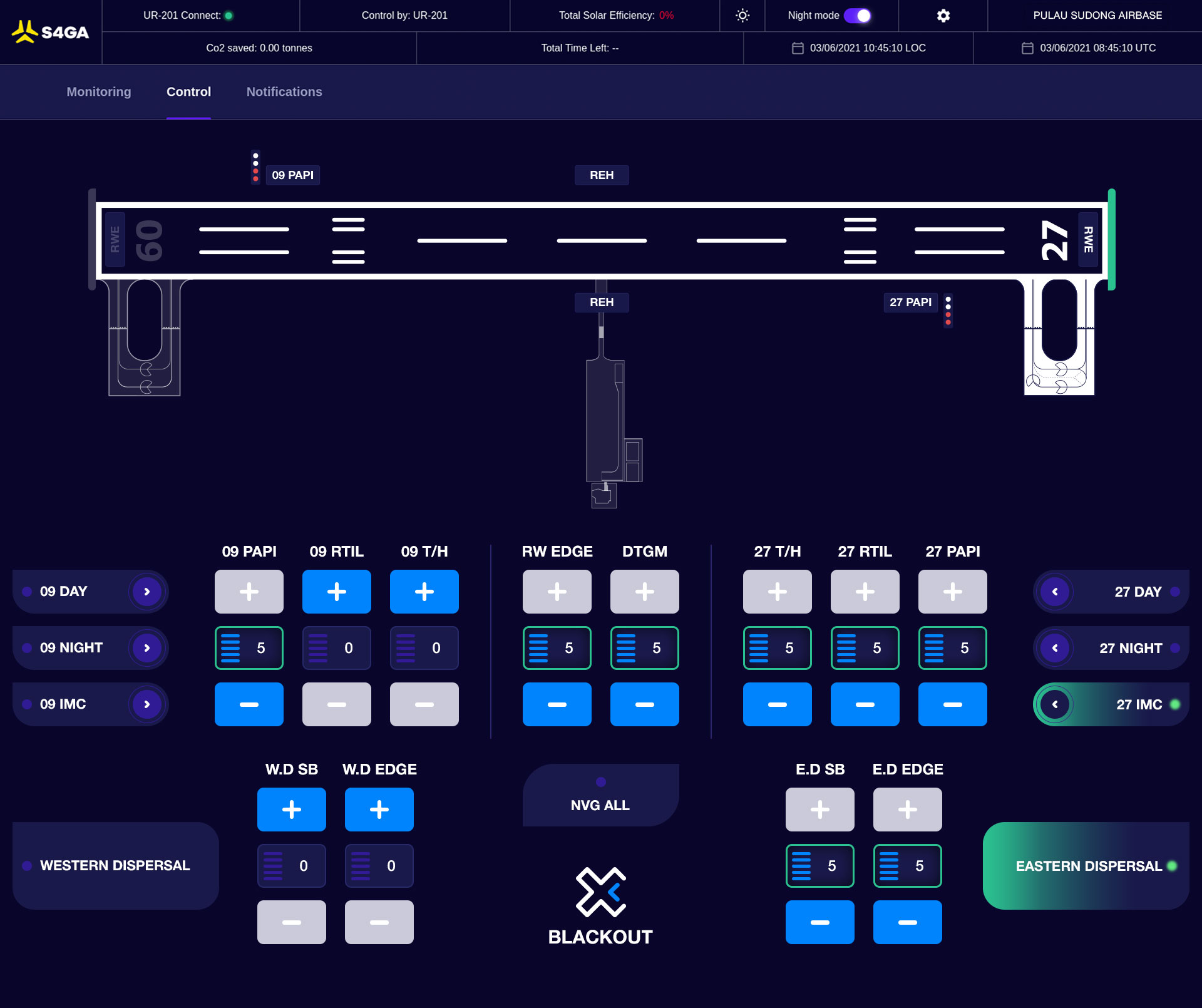This screenshot has height=1008, width=1202.
Task: Decrease E.D EDGE level with minus
Action: [x=908, y=922]
